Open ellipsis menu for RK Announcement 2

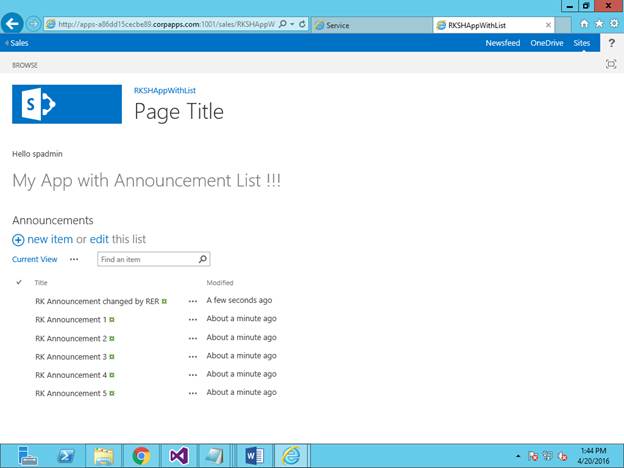click(x=193, y=338)
